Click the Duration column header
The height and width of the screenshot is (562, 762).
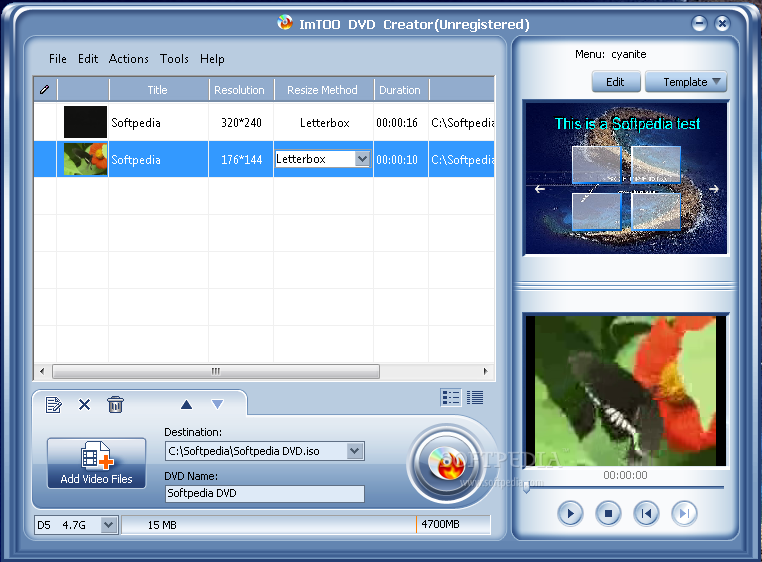click(x=401, y=89)
